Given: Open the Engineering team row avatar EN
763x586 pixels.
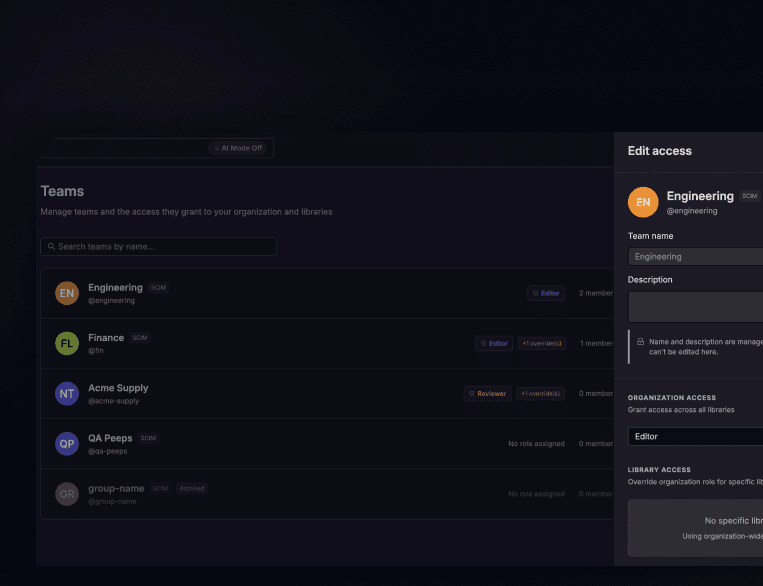Looking at the screenshot, I should (67, 293).
